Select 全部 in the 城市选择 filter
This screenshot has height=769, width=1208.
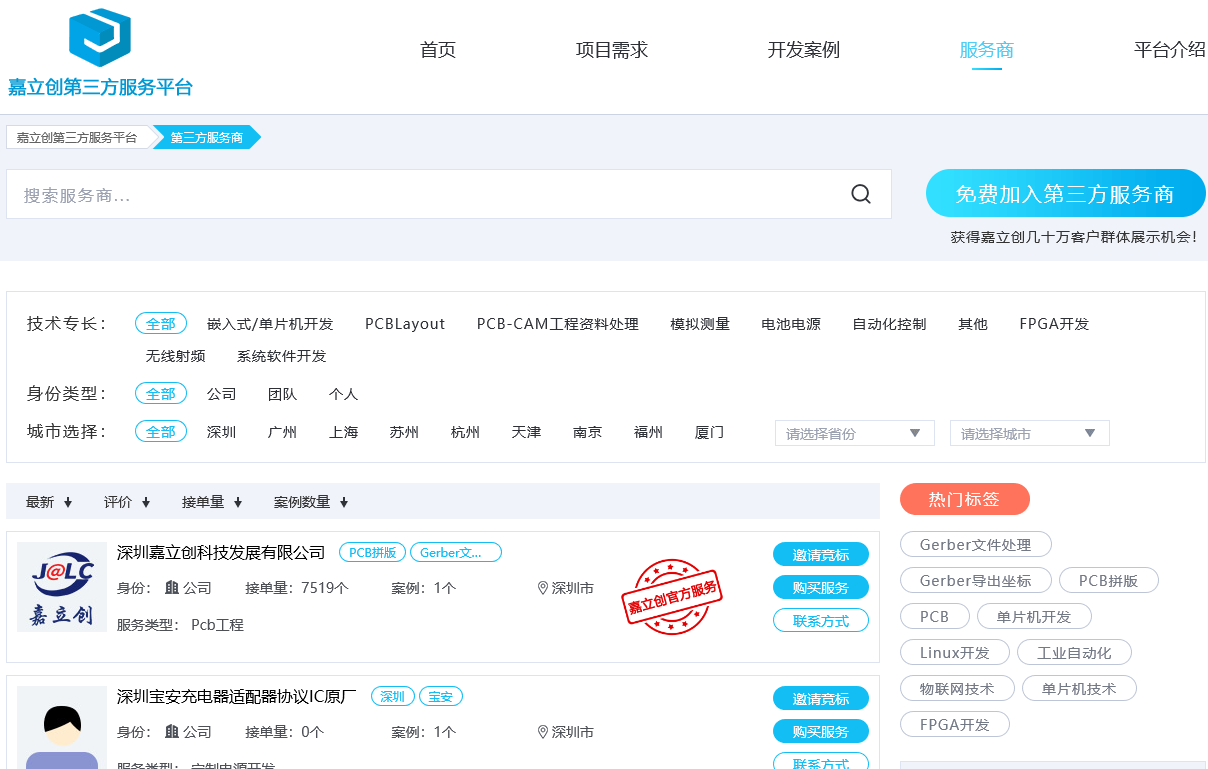point(161,432)
